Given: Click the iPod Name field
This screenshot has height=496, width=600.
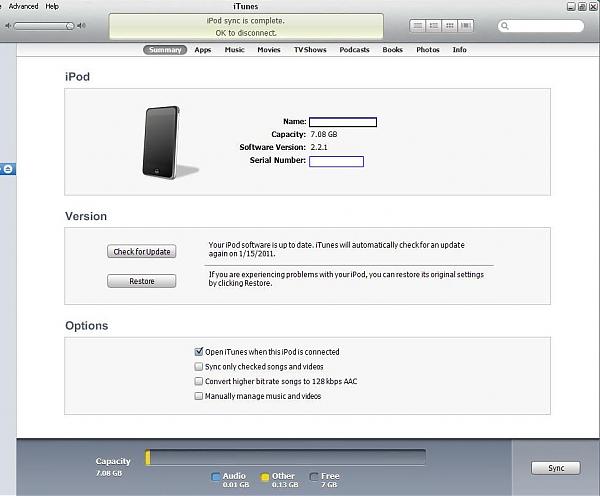Looking at the screenshot, I should point(343,122).
